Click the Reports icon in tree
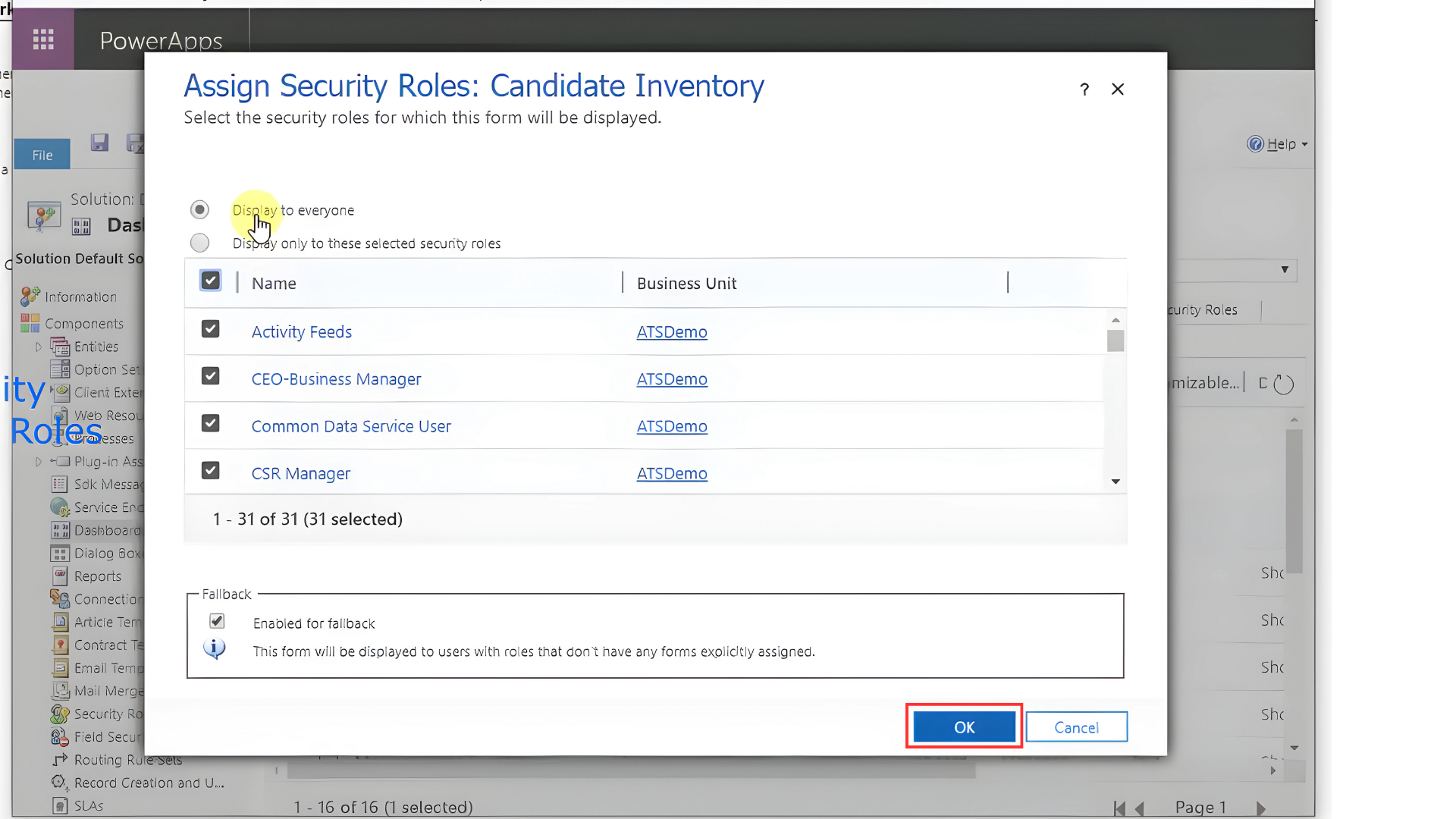 click(60, 576)
